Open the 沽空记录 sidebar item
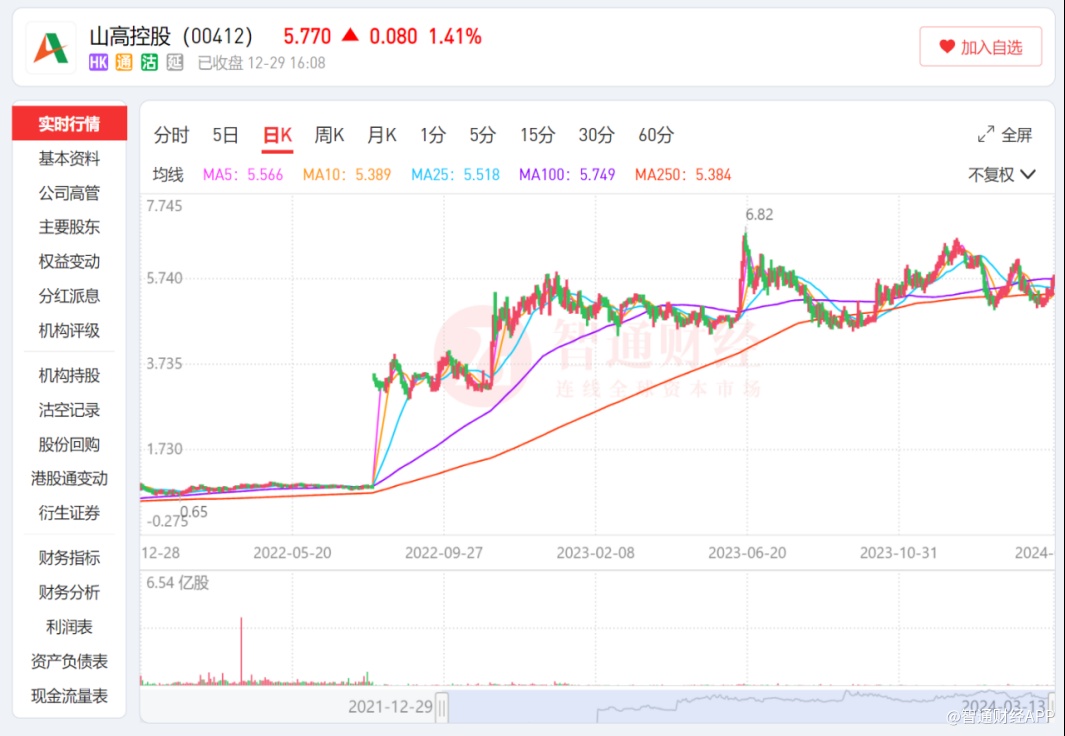The image size is (1065, 736). [x=69, y=410]
